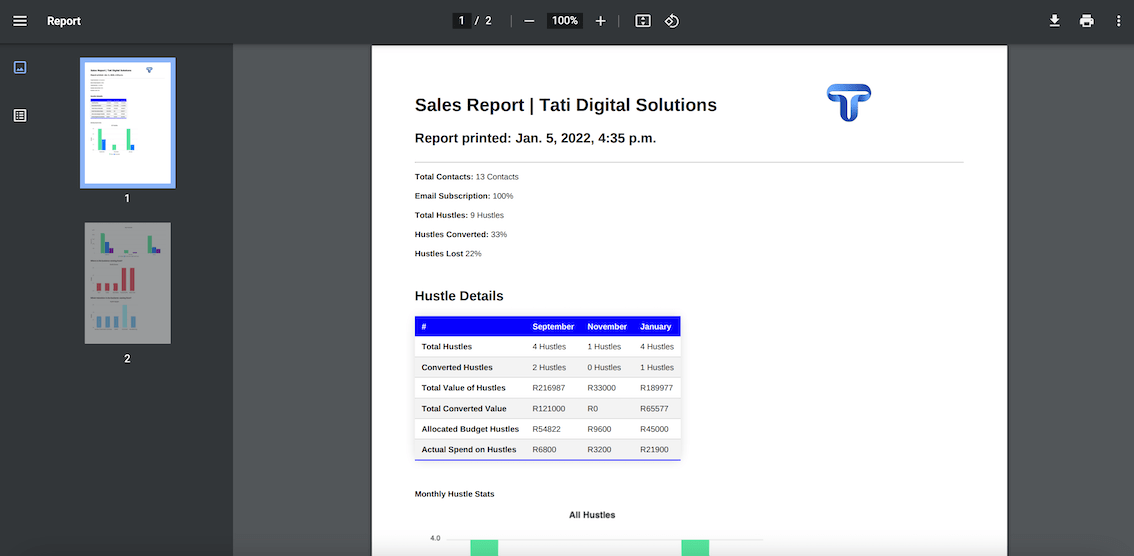Click the Tati Digital Solutions logo
Image resolution: width=1134 pixels, height=556 pixels.
pyautogui.click(x=848, y=102)
